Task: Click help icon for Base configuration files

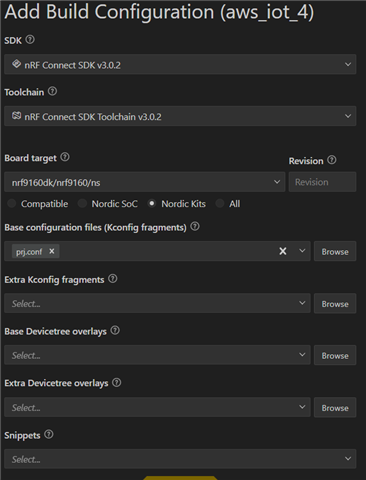Action: [x=195, y=227]
